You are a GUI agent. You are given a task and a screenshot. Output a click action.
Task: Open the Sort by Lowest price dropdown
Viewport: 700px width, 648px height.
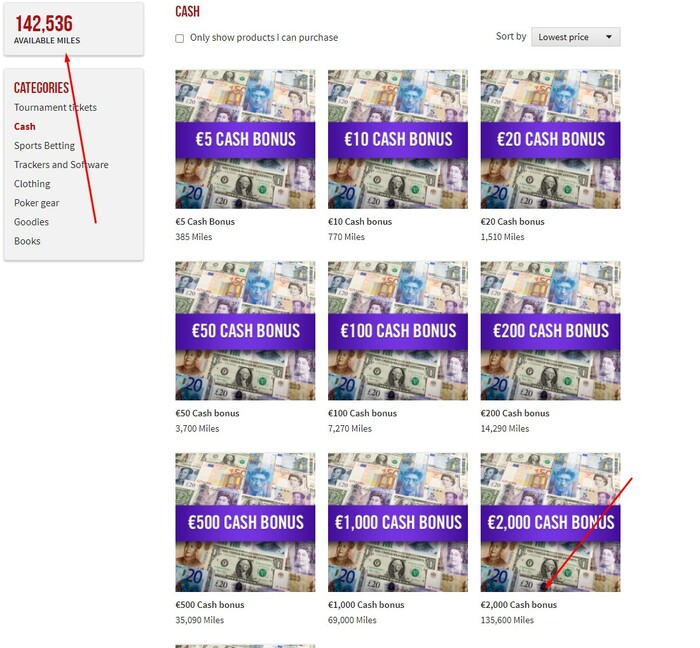click(575, 37)
